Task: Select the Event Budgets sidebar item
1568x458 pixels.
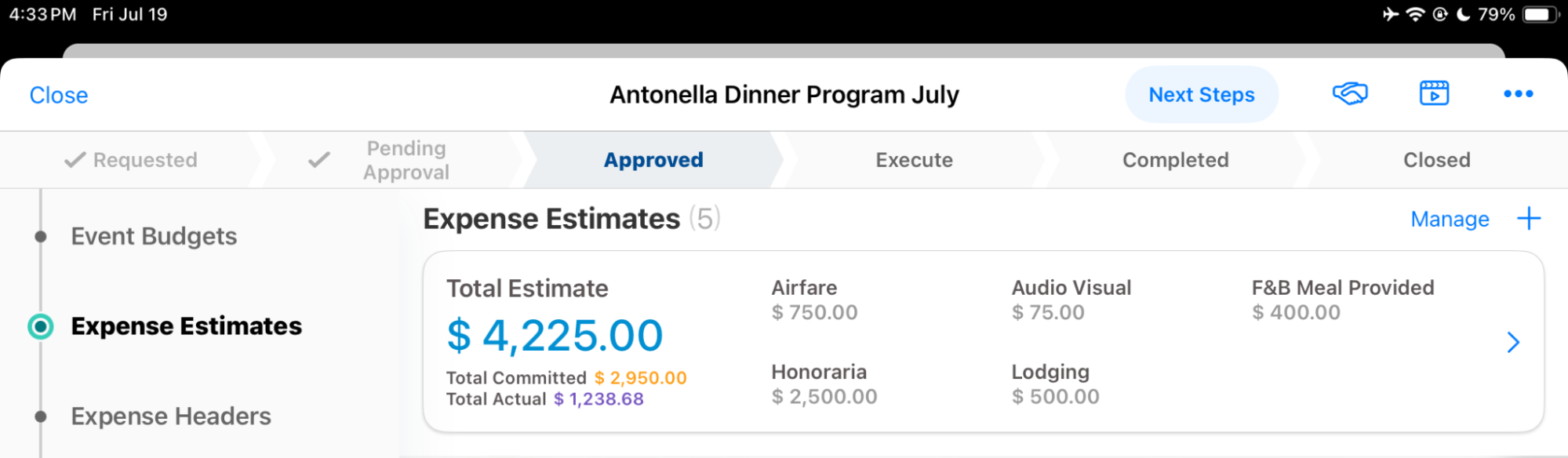Action: click(x=154, y=236)
